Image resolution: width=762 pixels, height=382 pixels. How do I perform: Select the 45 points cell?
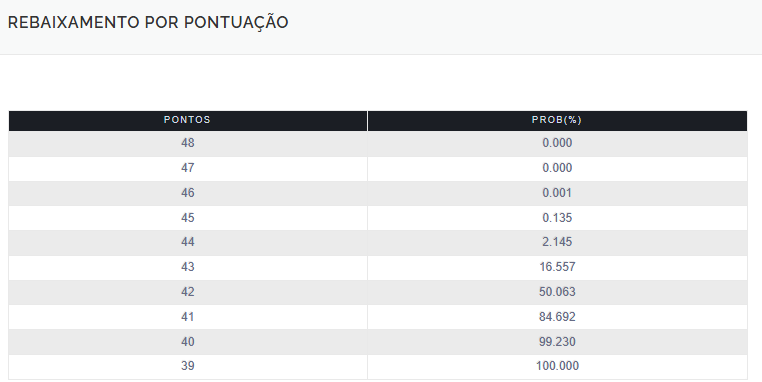pyautogui.click(x=188, y=218)
